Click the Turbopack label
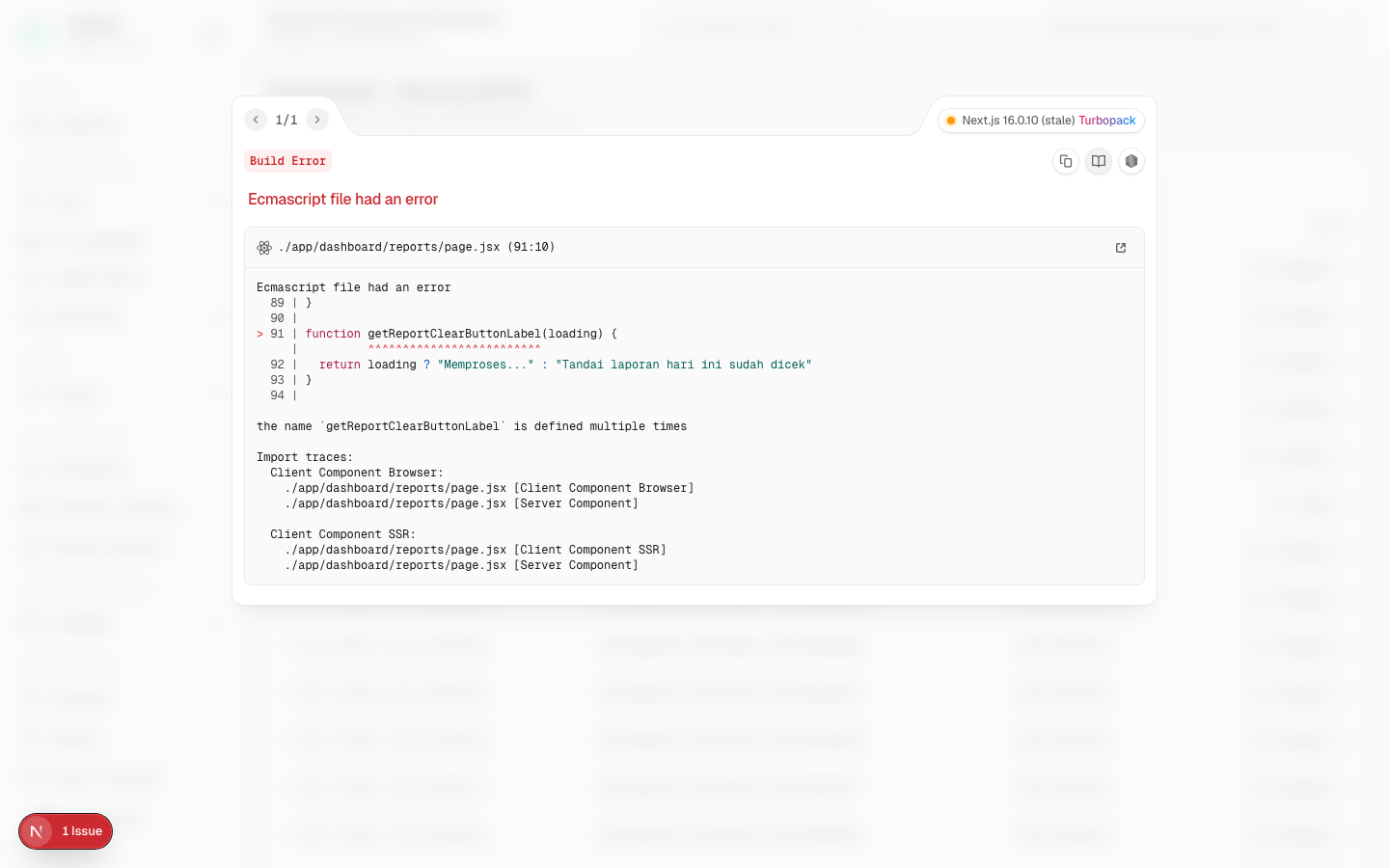This screenshot has width=1389, height=868. click(1107, 121)
